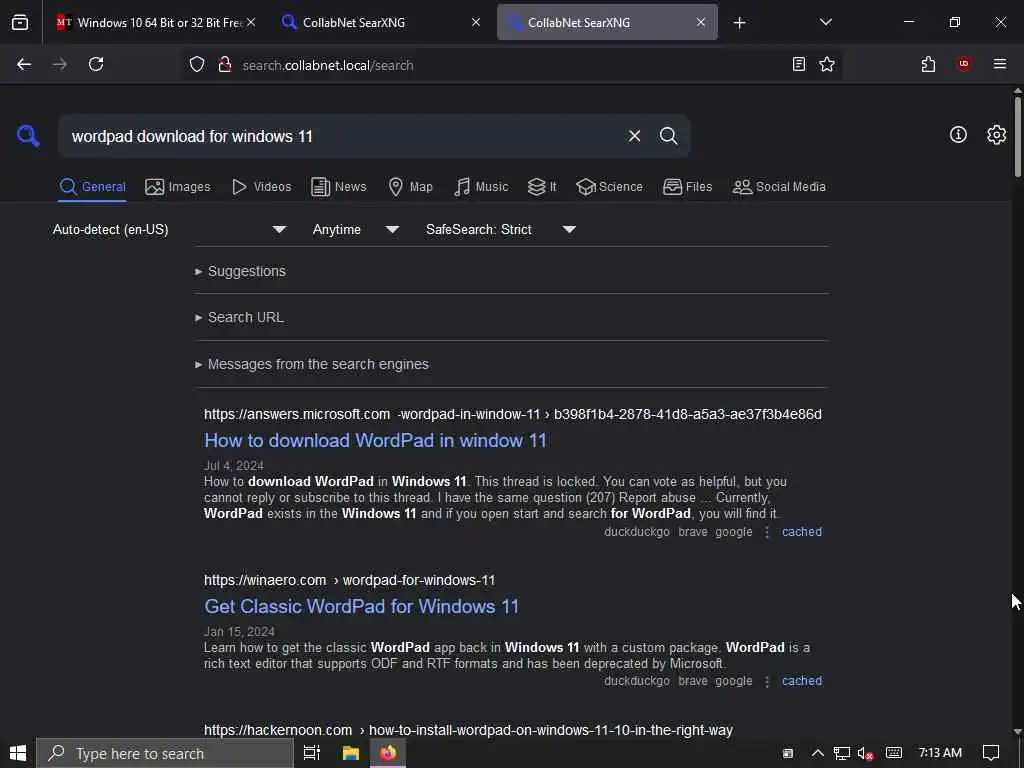This screenshot has height=768, width=1024.
Task: Reload the current page
Action: pos(96,64)
